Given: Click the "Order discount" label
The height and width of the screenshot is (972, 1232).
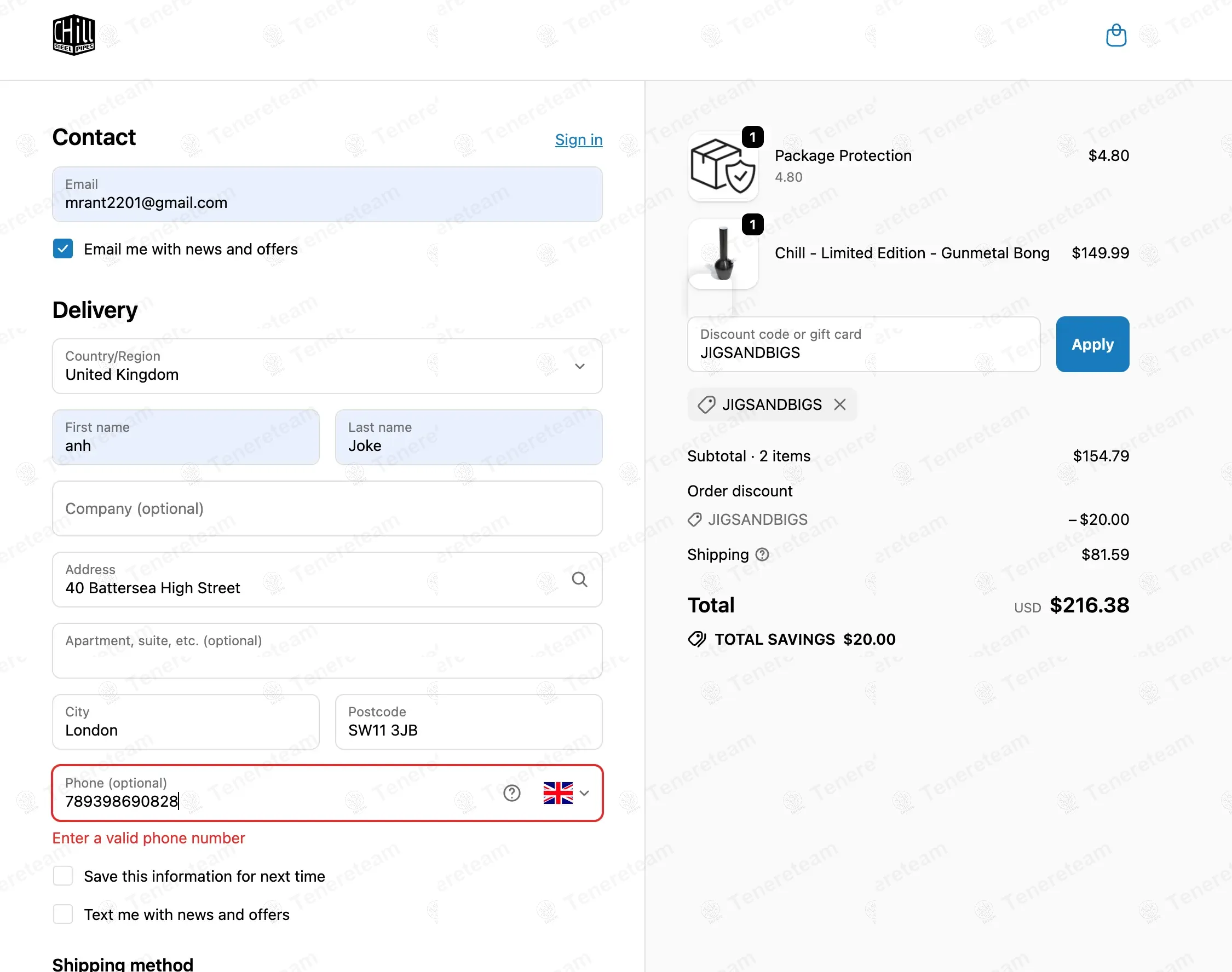Looking at the screenshot, I should pos(740,490).
